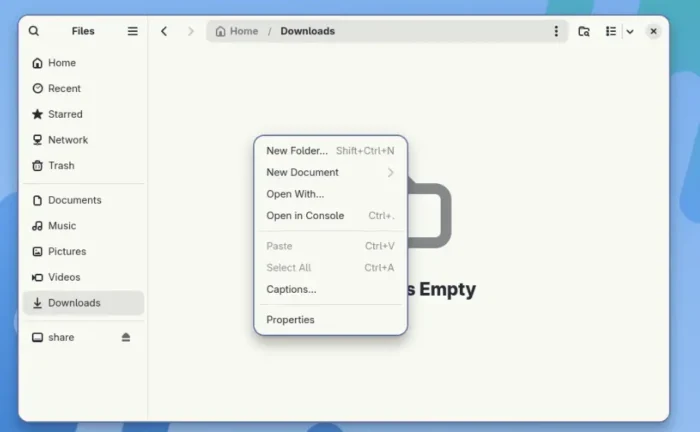This screenshot has height=432, width=700.
Task: Click the home icon in path bar
Action: click(221, 31)
